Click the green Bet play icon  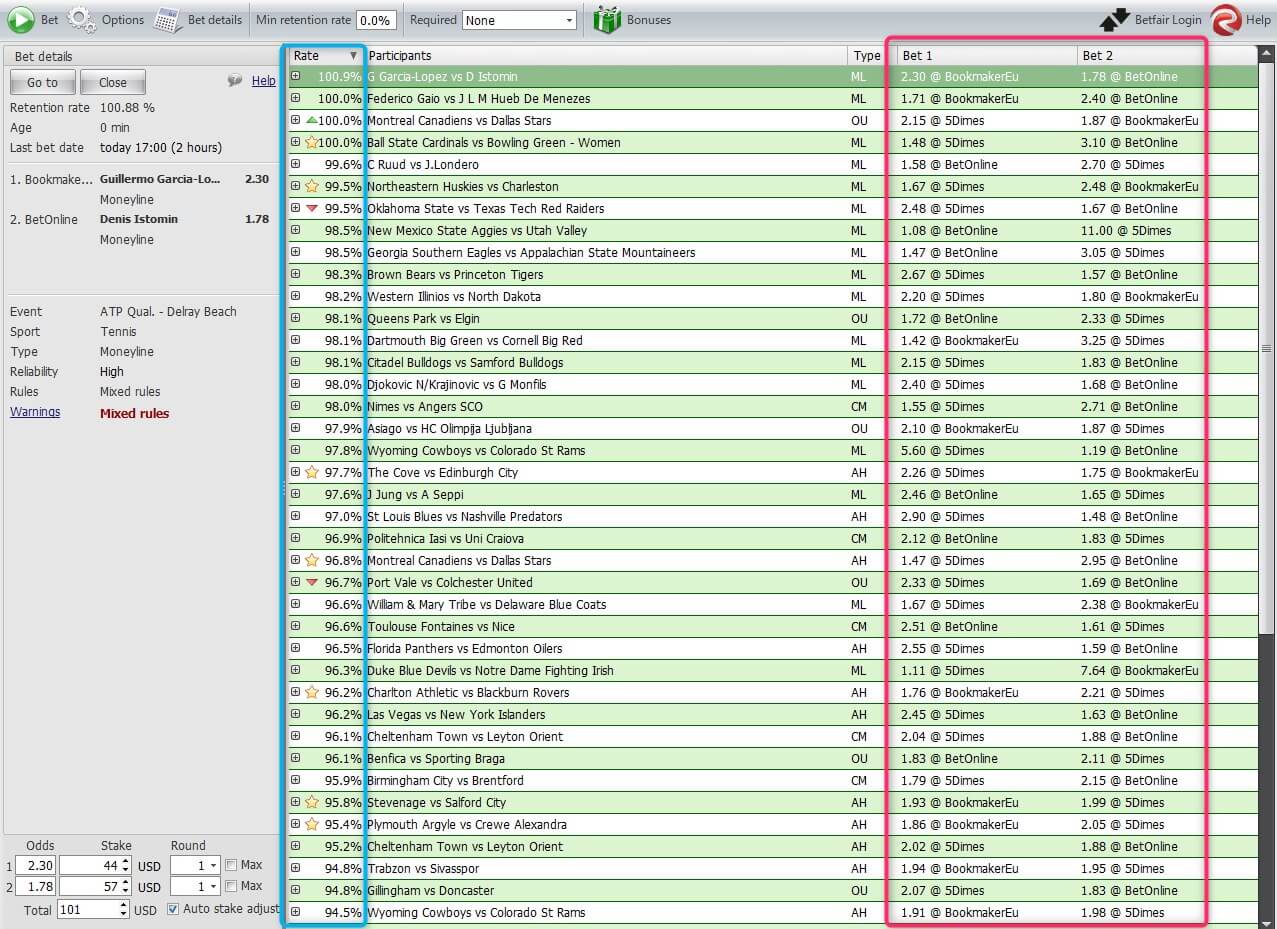[21, 19]
